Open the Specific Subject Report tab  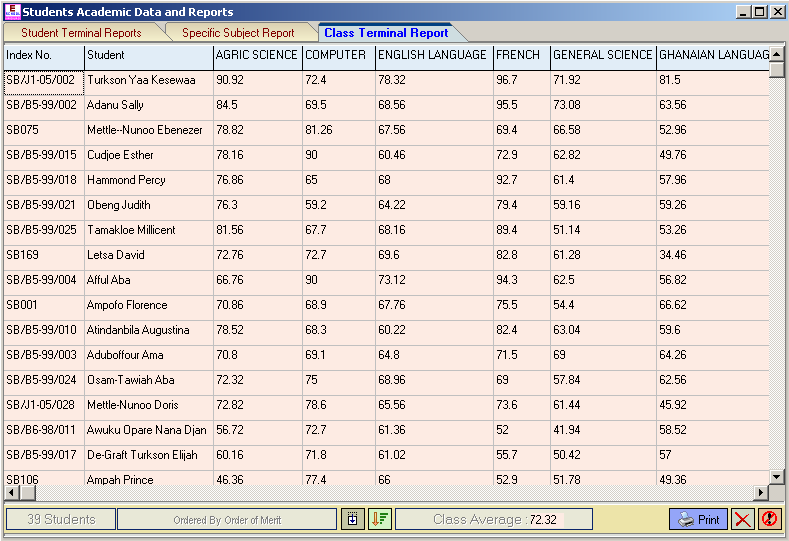coord(238,33)
